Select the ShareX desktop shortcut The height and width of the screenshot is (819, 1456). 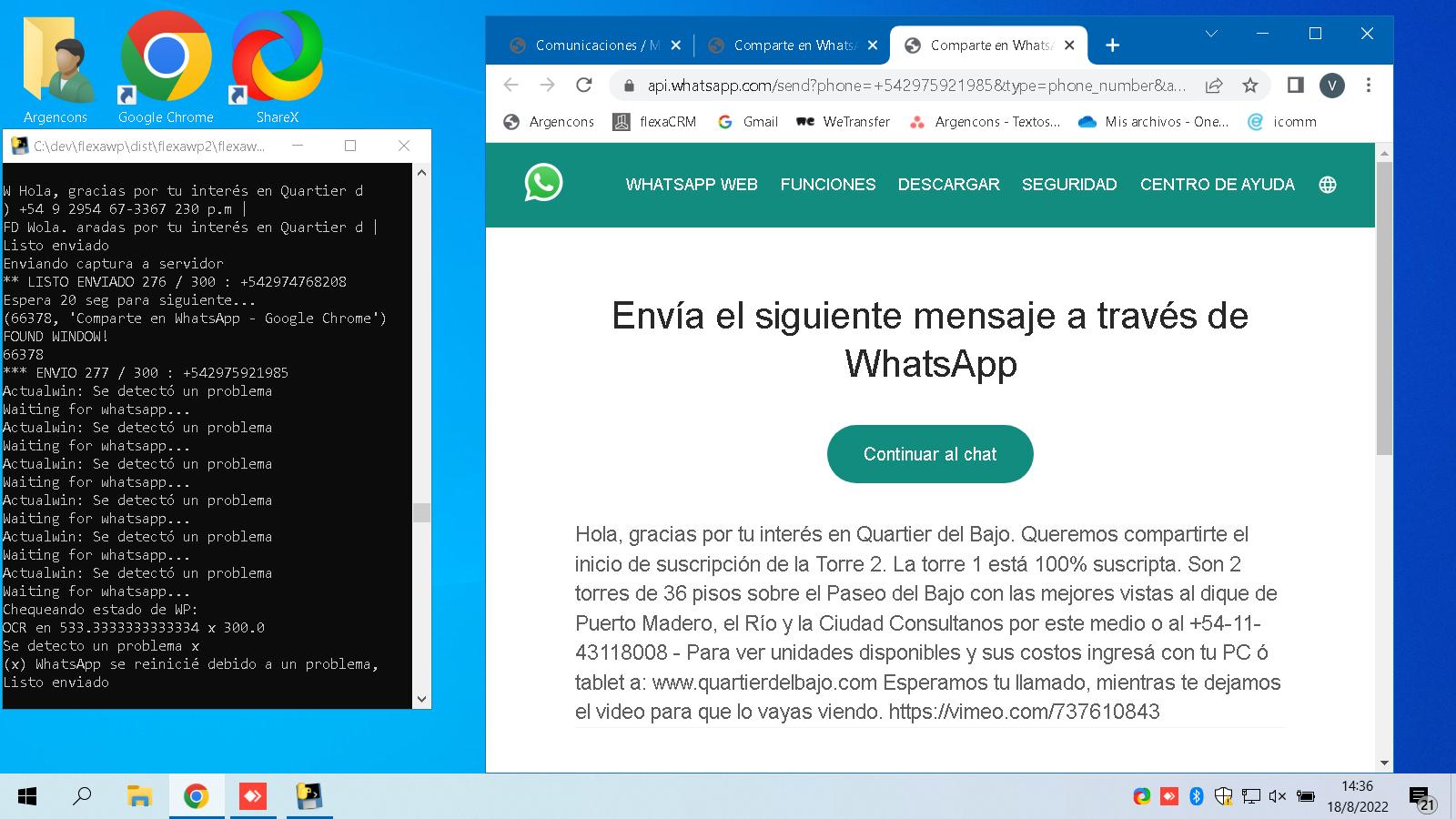[x=277, y=66]
